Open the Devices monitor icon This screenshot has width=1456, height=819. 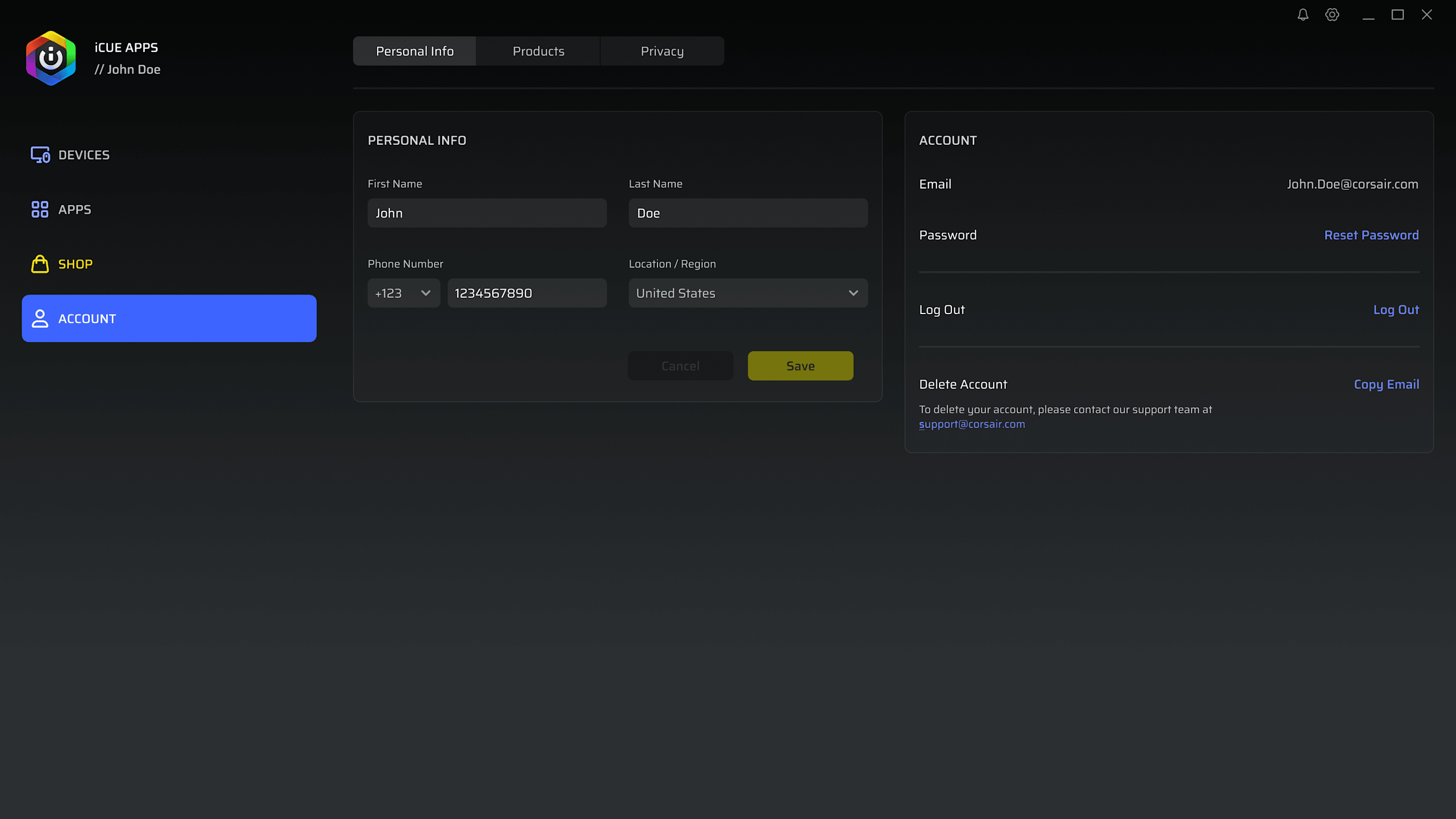click(x=40, y=155)
